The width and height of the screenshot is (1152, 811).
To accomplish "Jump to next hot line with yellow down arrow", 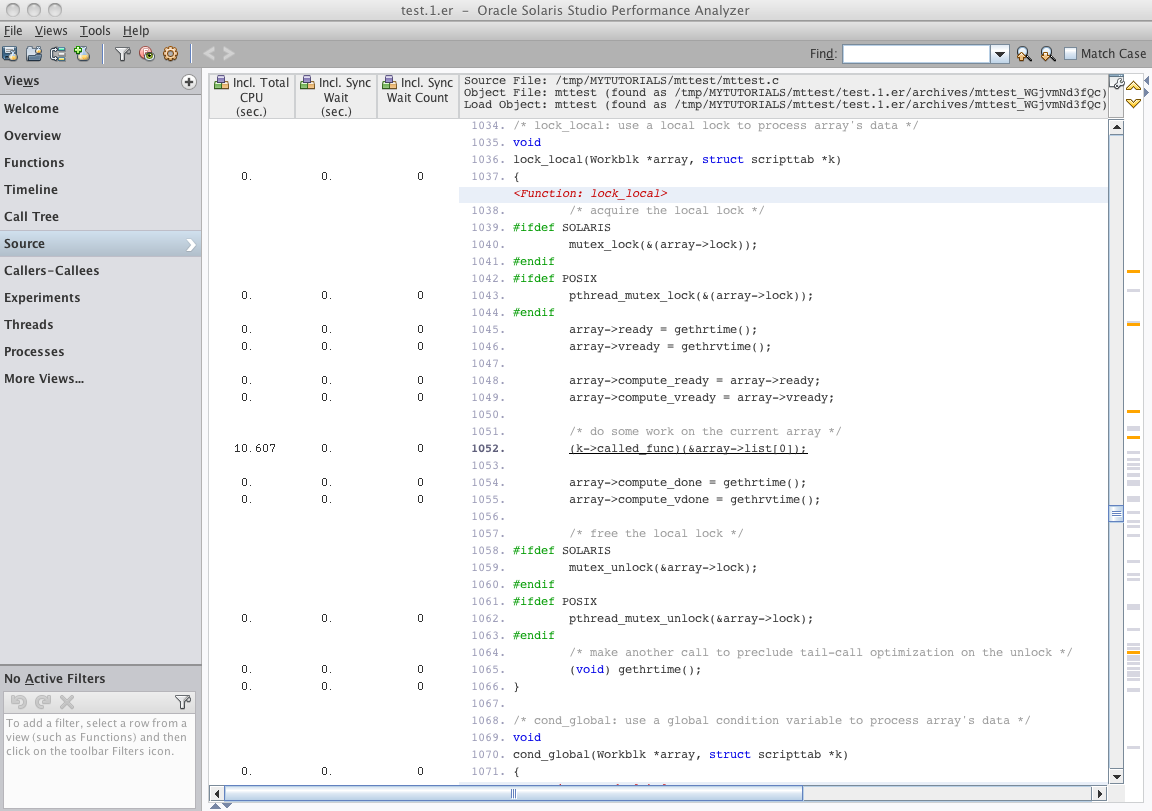I will [1133, 103].
